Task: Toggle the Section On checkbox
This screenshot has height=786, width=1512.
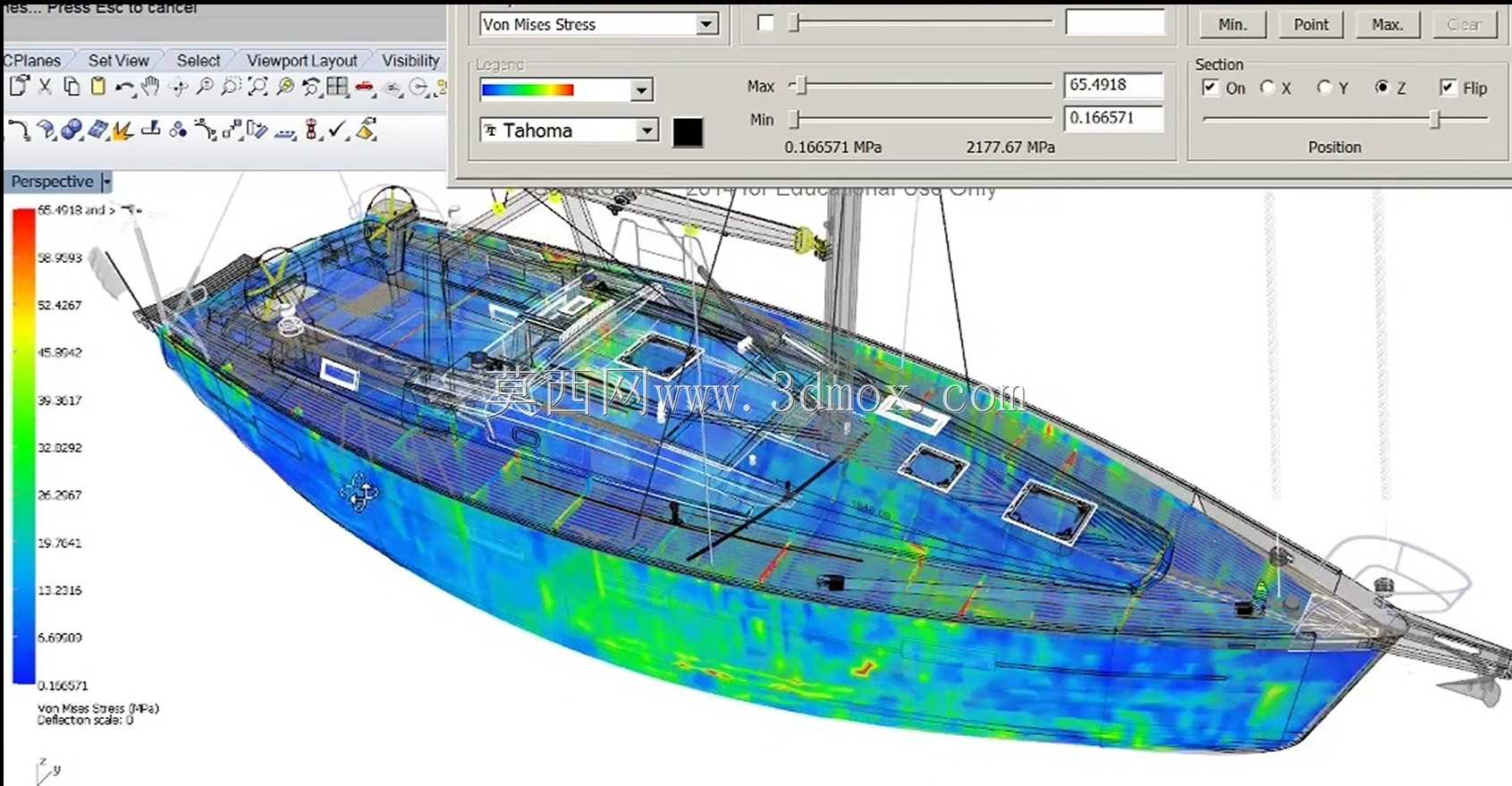Action: [x=1210, y=88]
